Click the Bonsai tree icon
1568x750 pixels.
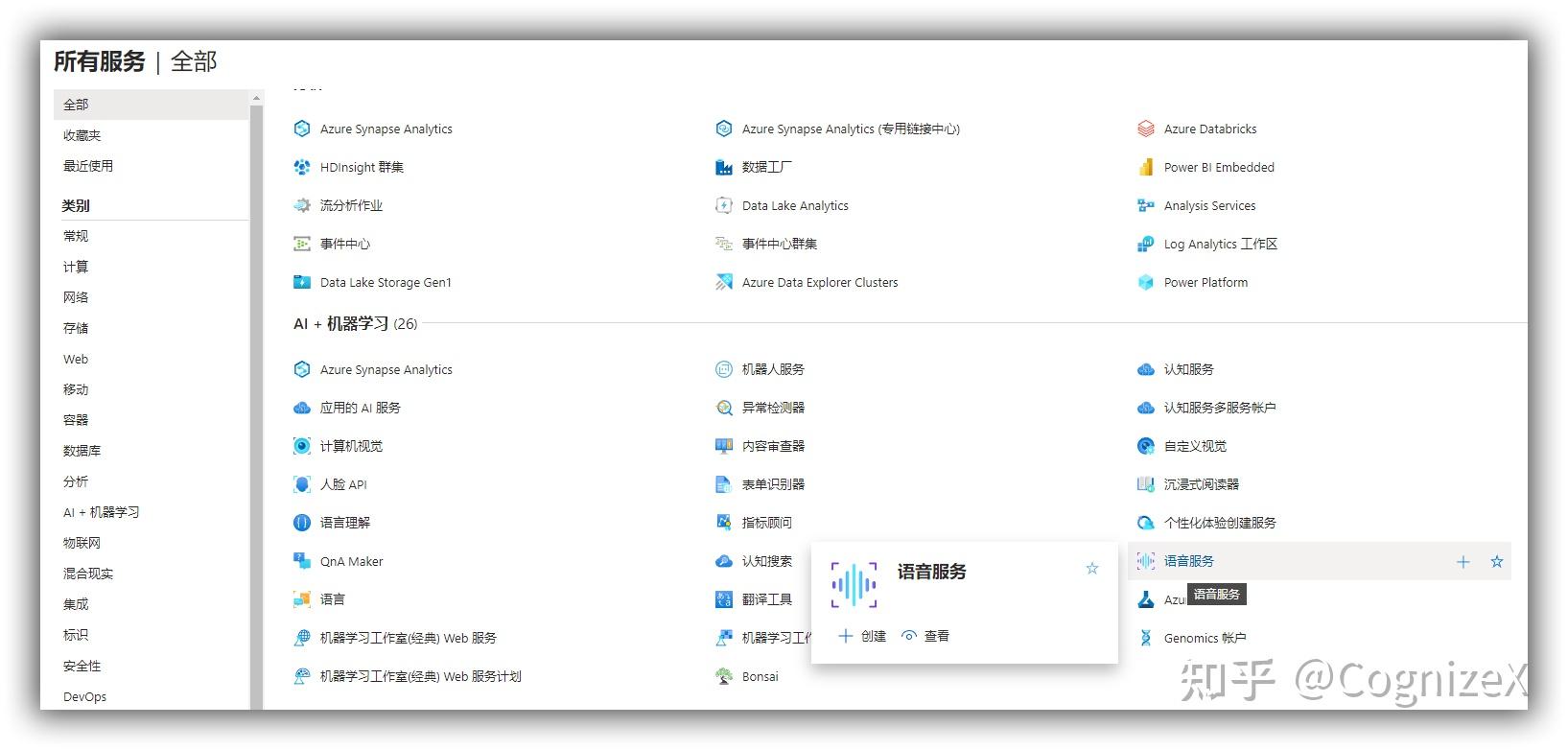(x=724, y=676)
